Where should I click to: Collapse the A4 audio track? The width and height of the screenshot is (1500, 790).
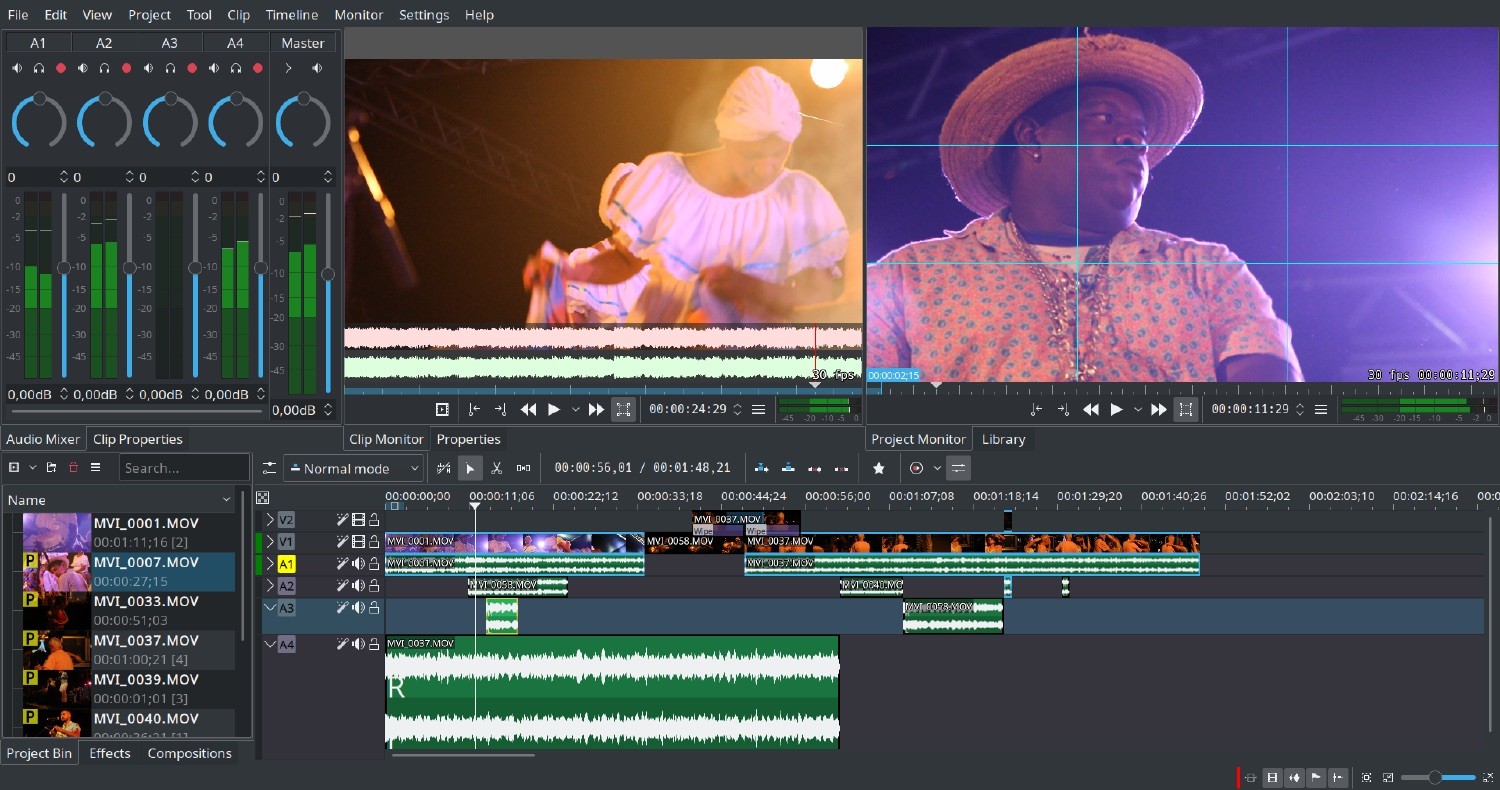(270, 645)
